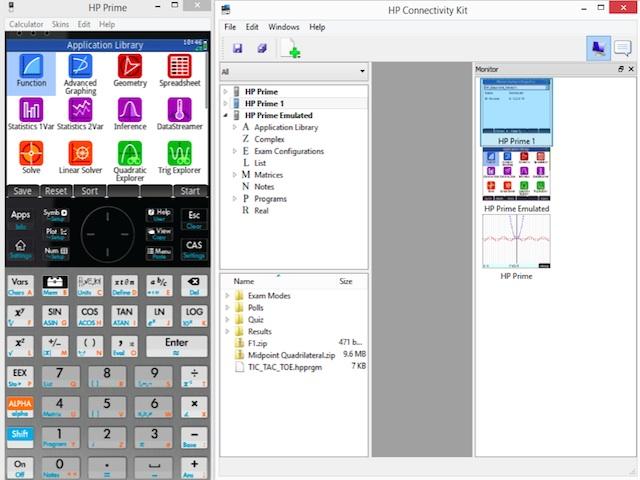
Task: Open the Spreadsheet app icon
Action: [180, 71]
